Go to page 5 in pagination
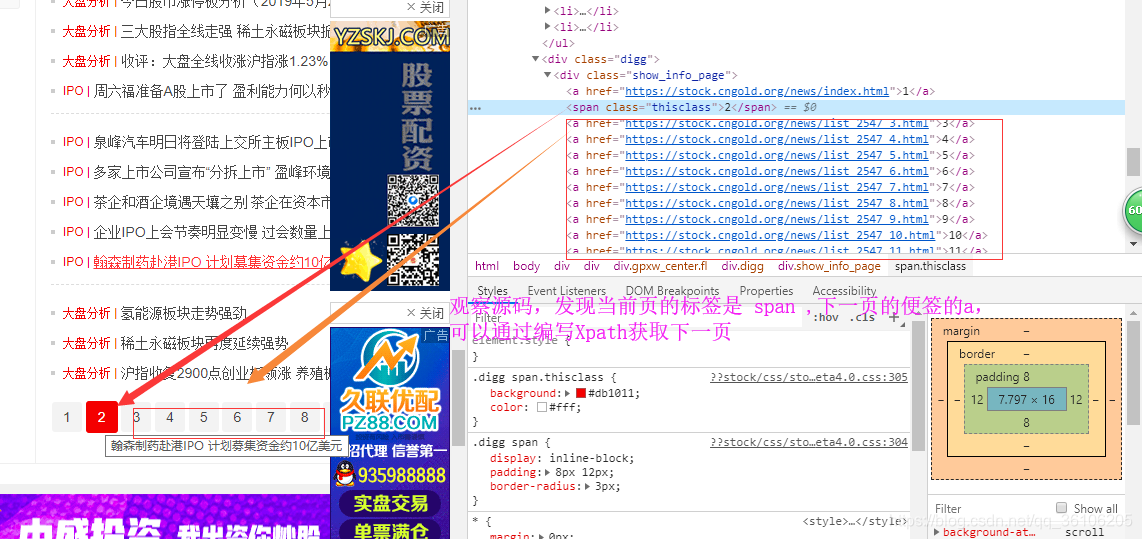 point(203,417)
